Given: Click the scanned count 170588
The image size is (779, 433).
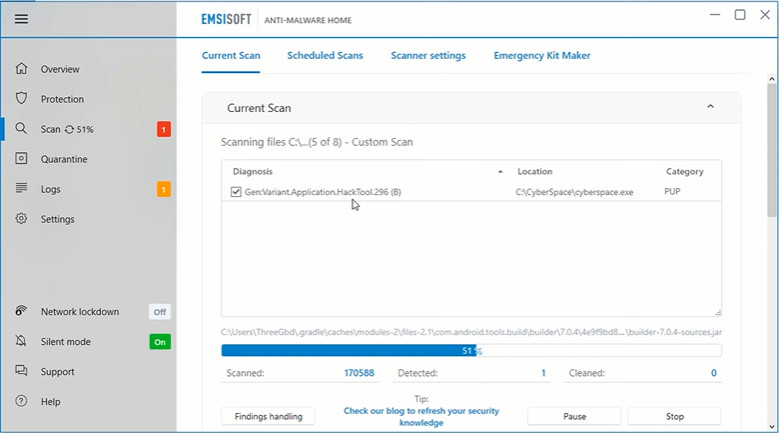Looking at the screenshot, I should [359, 373].
